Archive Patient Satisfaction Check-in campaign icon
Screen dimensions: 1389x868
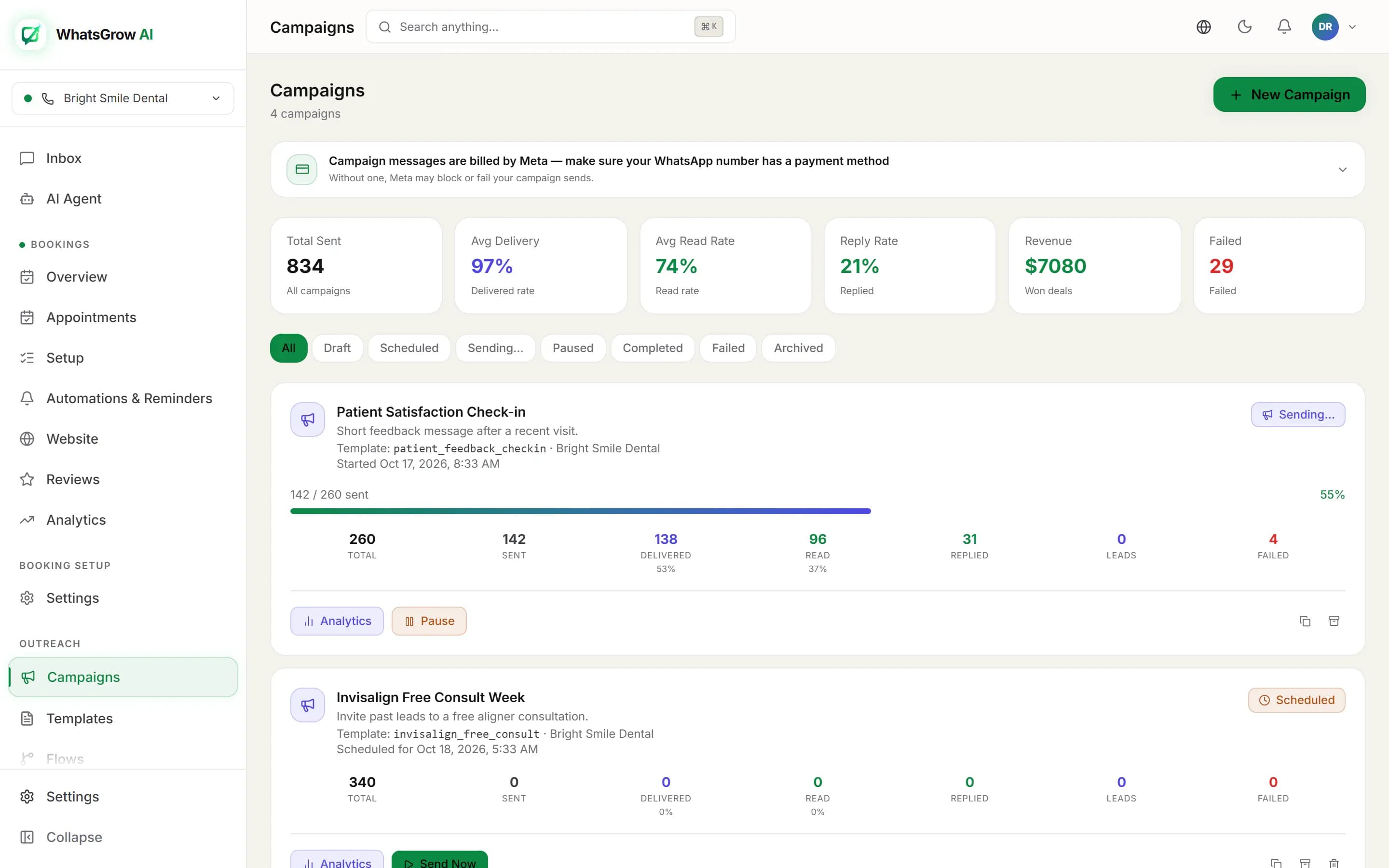click(1334, 621)
